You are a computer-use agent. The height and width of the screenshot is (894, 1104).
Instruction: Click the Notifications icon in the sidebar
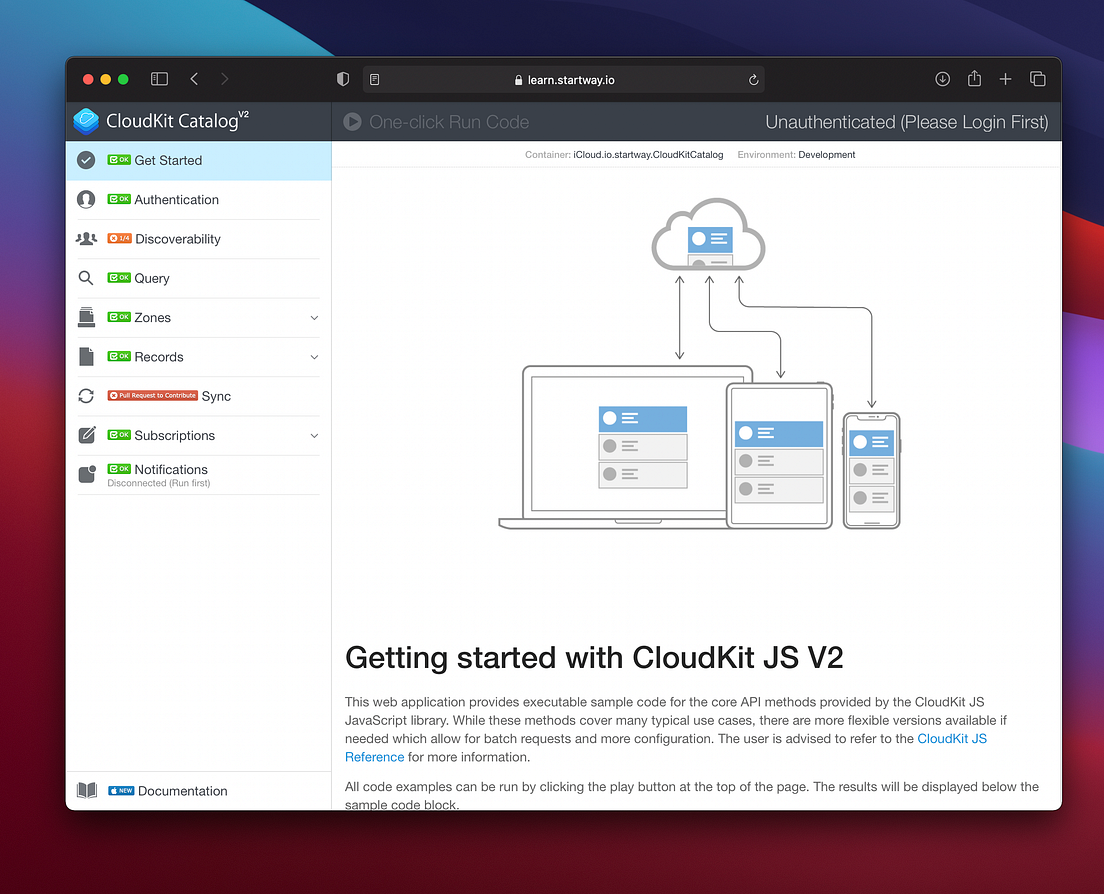tap(86, 472)
